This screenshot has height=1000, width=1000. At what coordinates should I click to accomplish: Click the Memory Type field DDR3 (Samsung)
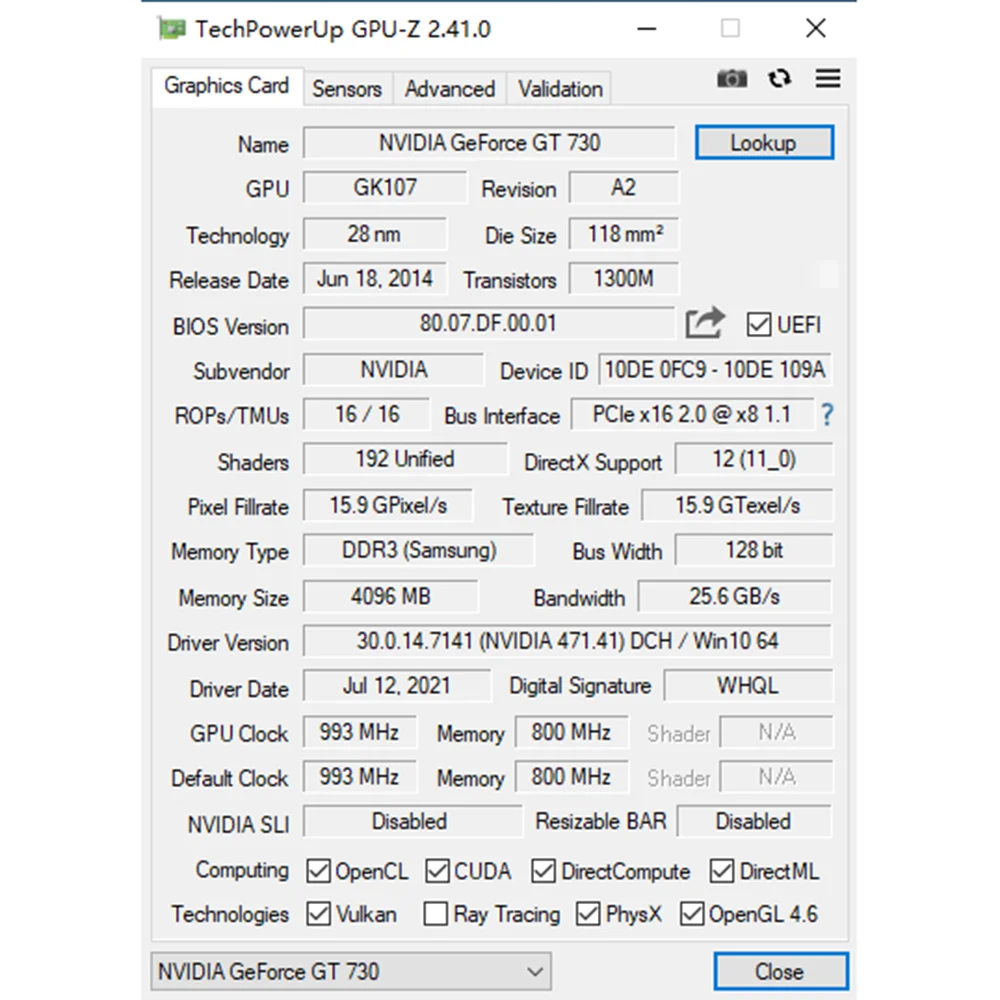click(x=419, y=550)
